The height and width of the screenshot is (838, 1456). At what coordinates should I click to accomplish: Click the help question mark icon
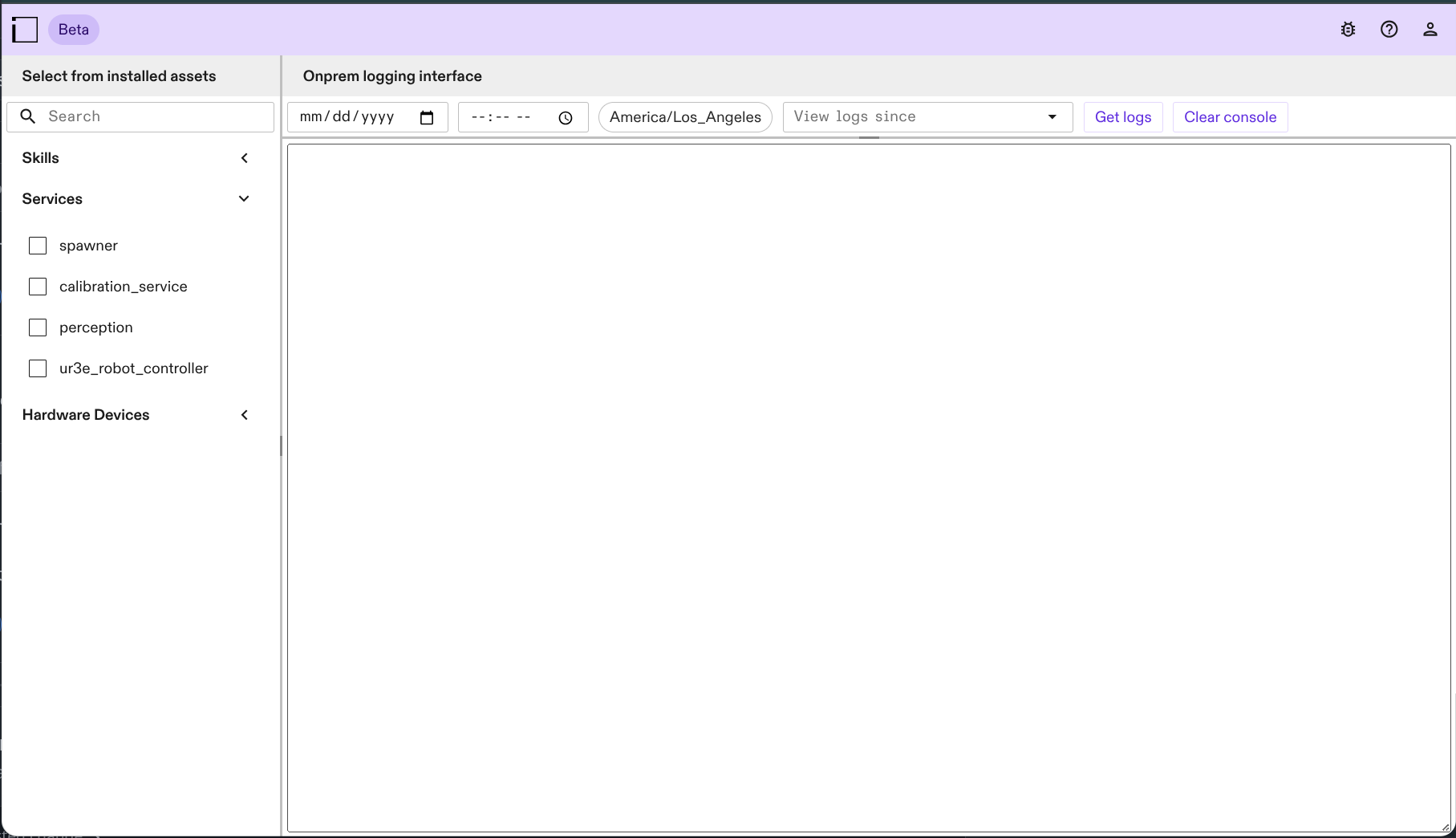[x=1389, y=29]
